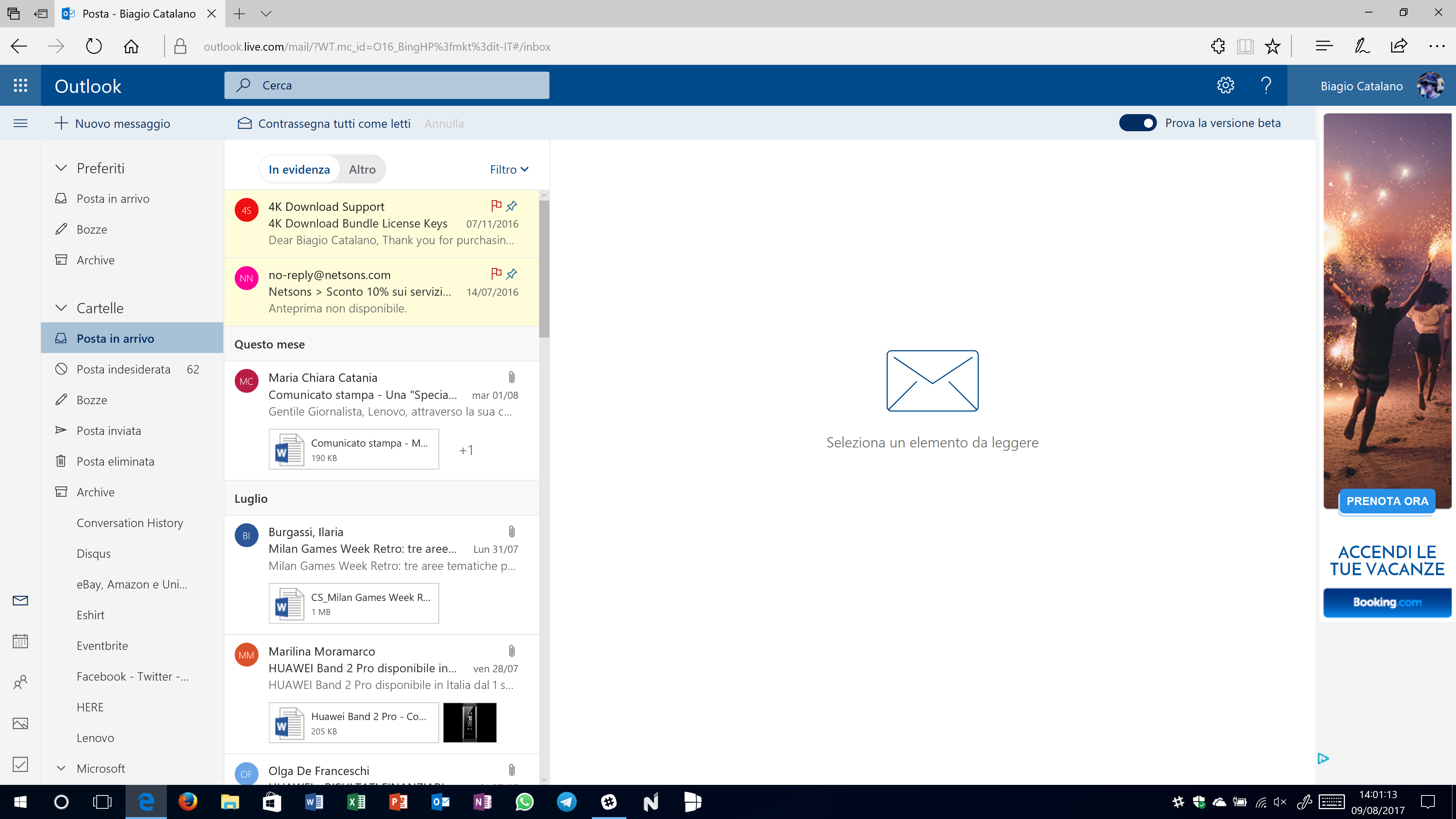1456x819 pixels.
Task: Open Comunicato stampa Word attachment
Action: (354, 449)
